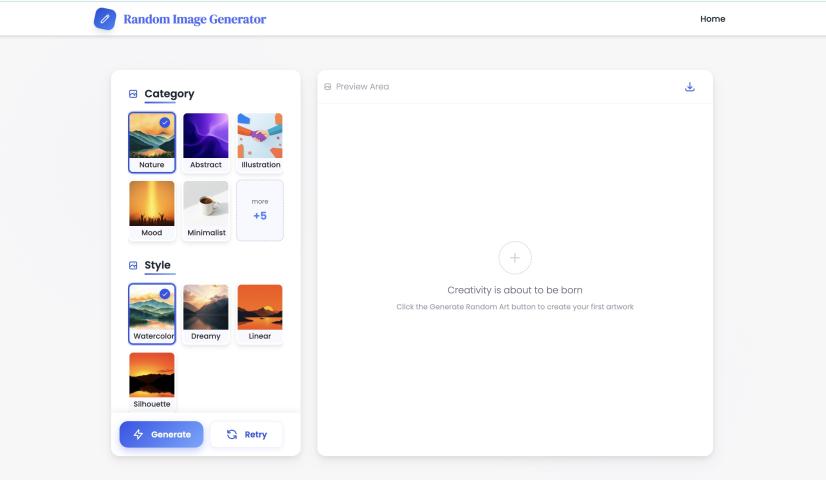
Task: Click the pencil logo icon in header
Action: [x=104, y=19]
